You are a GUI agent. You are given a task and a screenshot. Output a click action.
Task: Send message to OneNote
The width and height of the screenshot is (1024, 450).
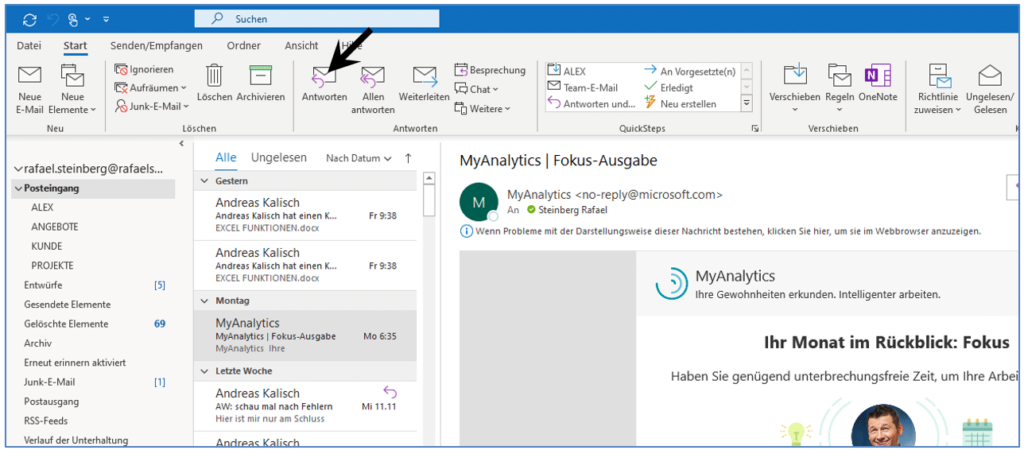tap(878, 84)
